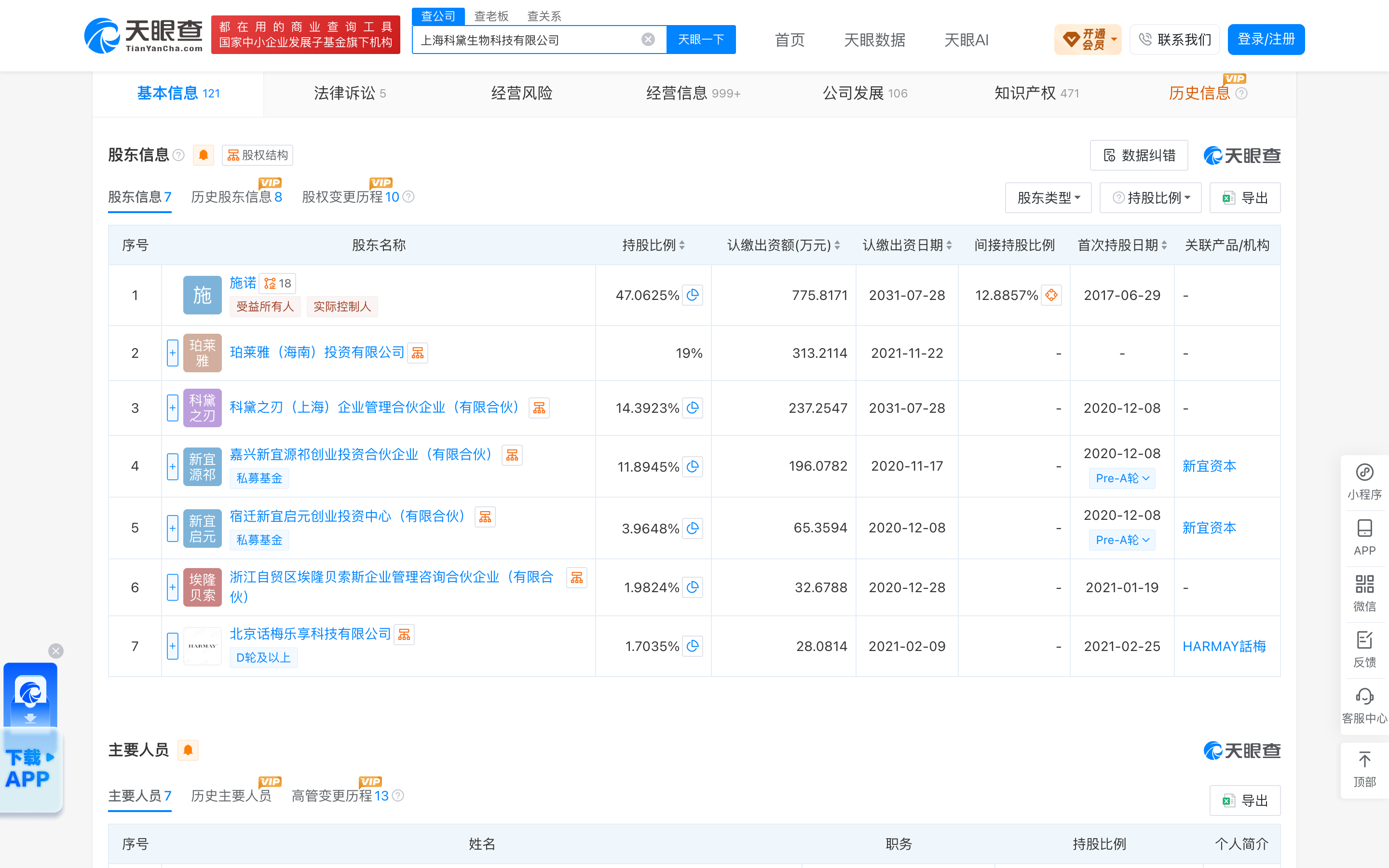Click the 数据纠错 button
The height and width of the screenshot is (868, 1389).
coord(1139,155)
